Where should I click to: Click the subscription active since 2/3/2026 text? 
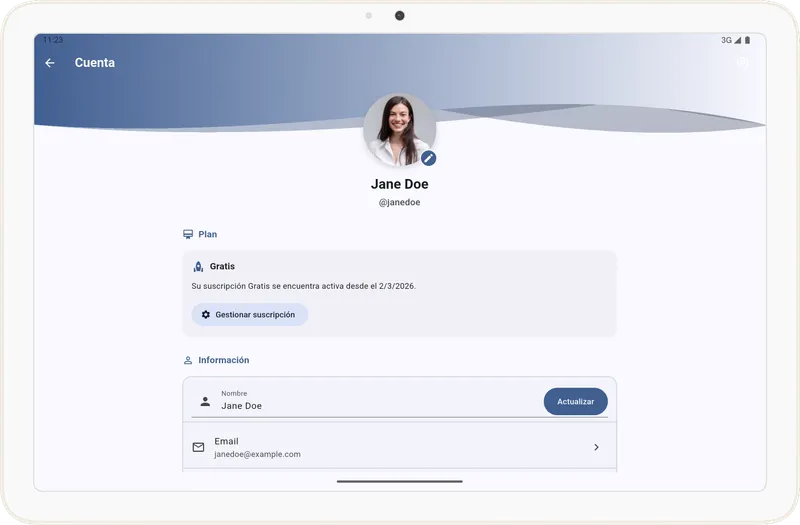click(x=304, y=286)
